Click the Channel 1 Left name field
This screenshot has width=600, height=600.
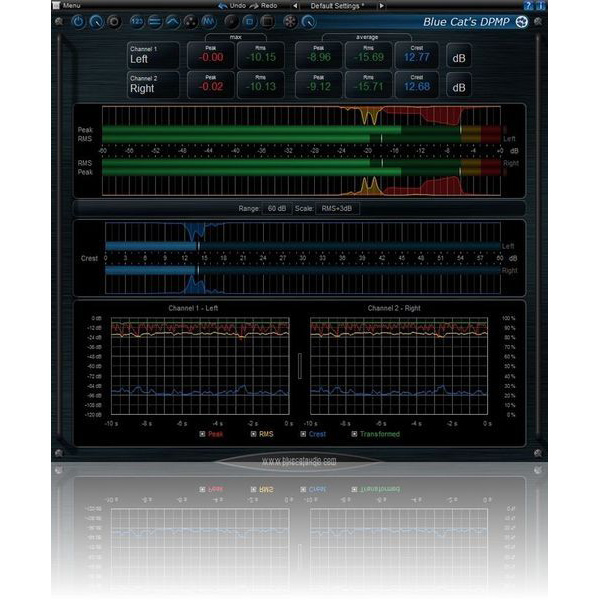click(x=153, y=55)
